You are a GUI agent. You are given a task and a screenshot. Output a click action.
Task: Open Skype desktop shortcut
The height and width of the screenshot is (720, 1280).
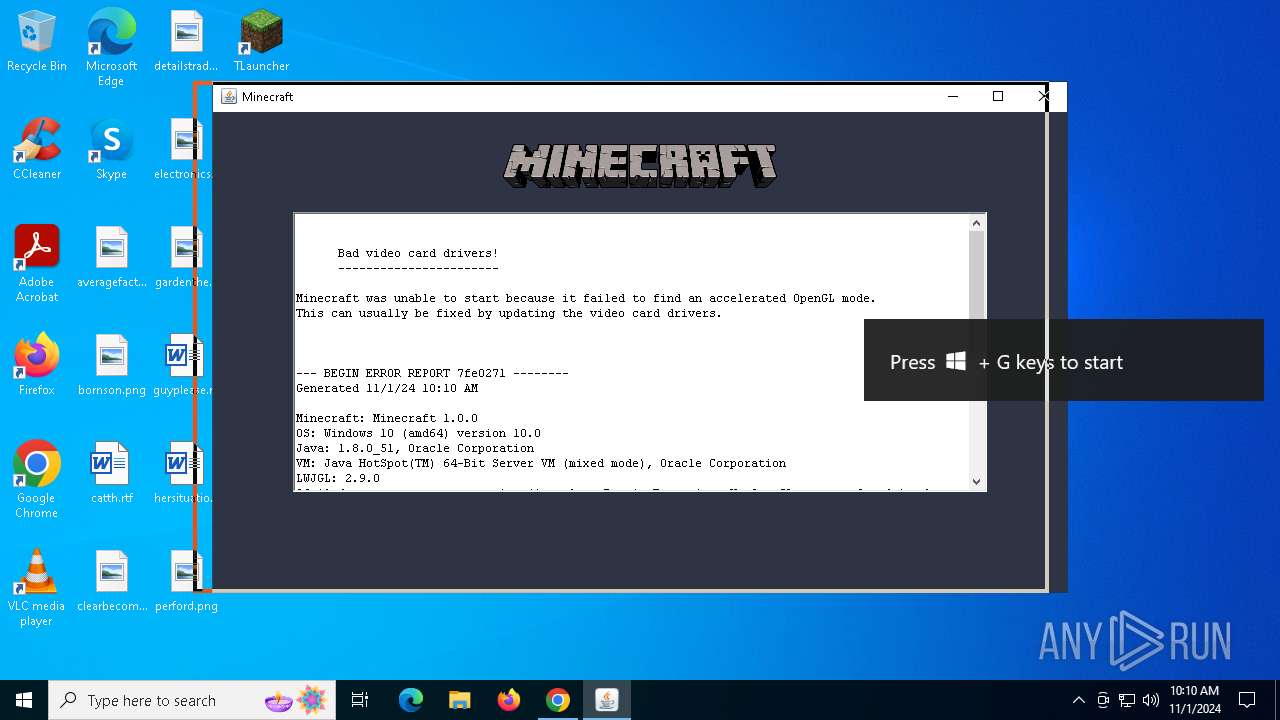tap(111, 150)
